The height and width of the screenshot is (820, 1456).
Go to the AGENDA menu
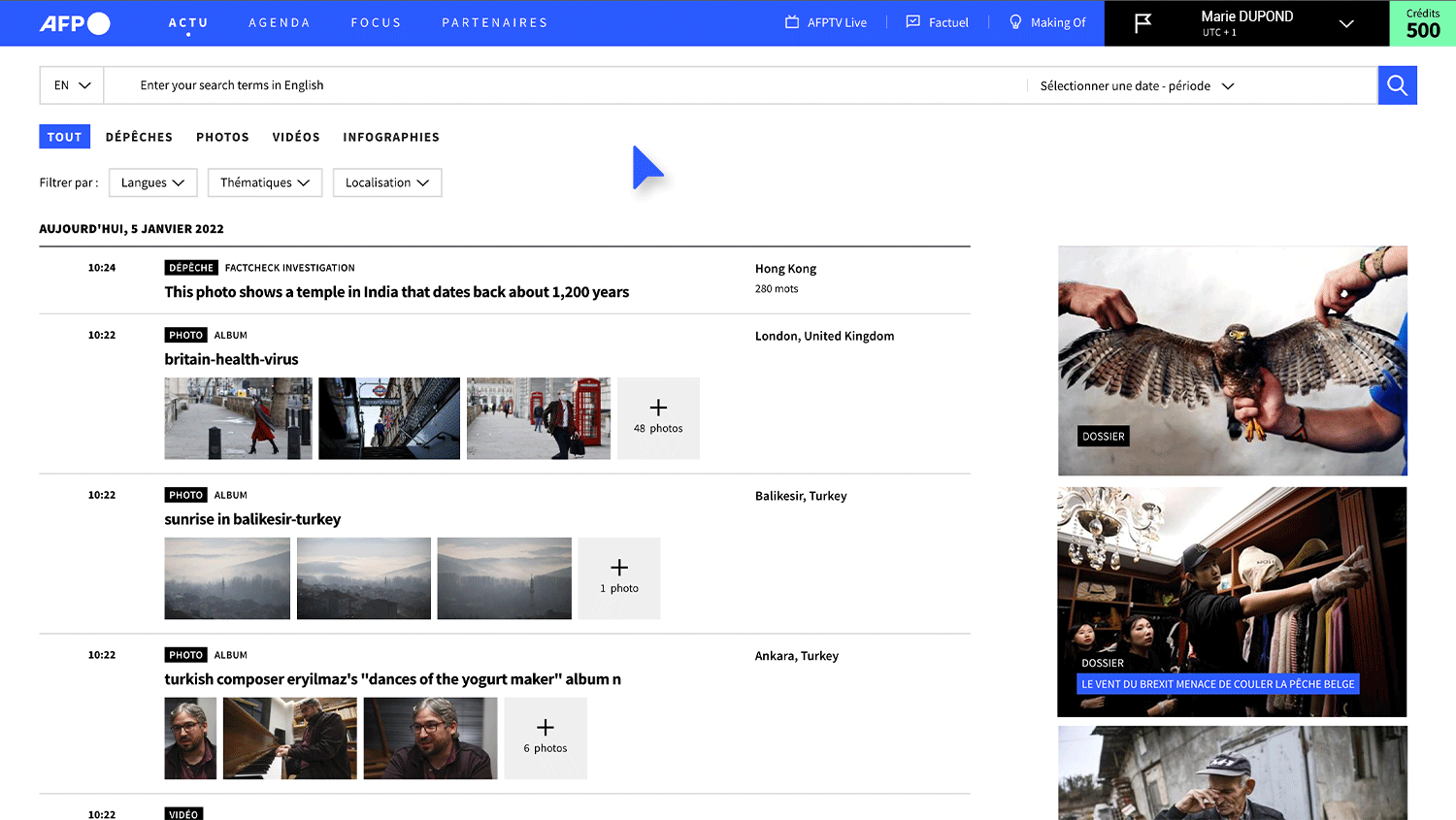(280, 22)
